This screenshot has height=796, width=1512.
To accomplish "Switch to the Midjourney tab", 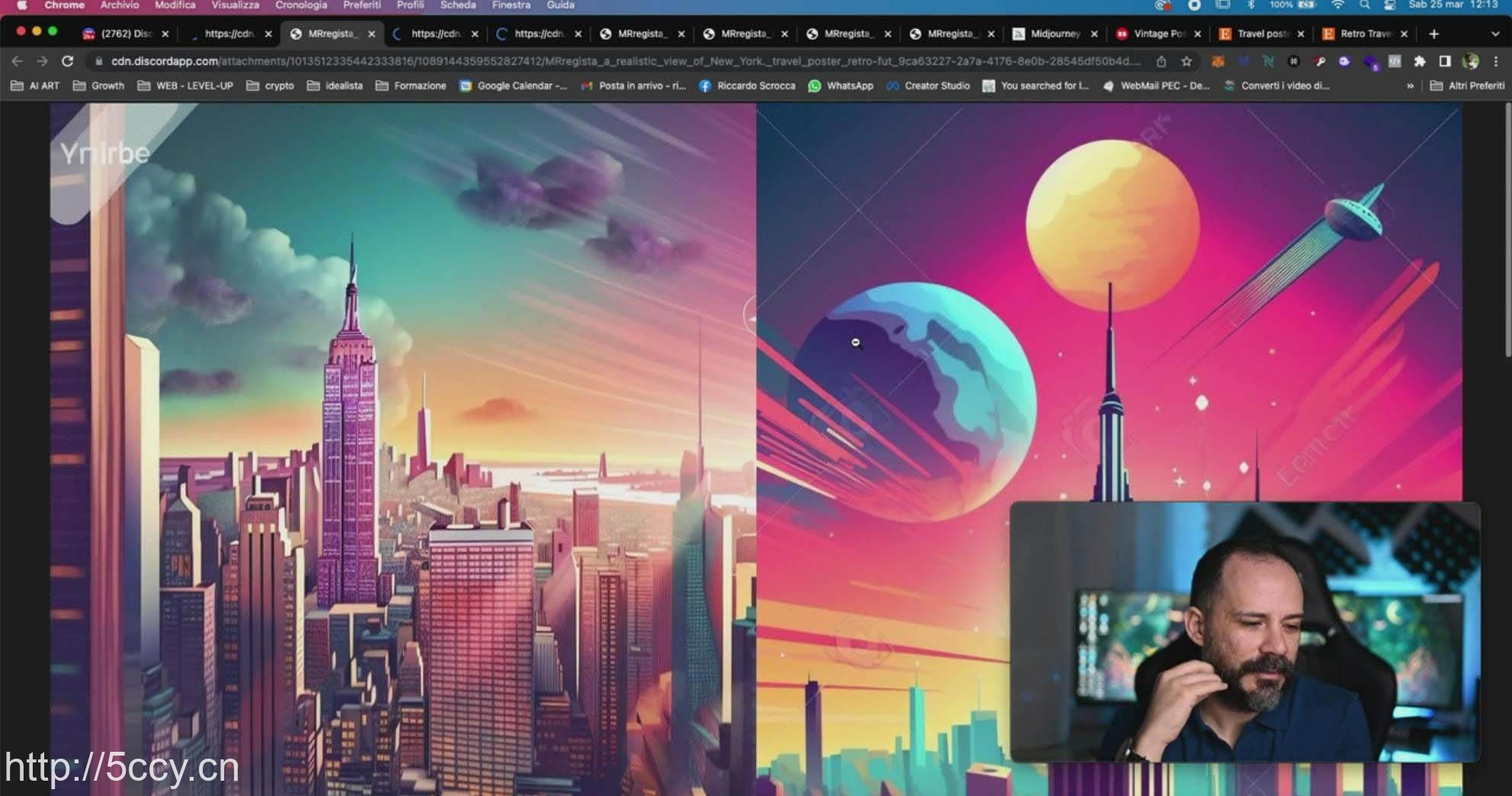I will 1055,34.
